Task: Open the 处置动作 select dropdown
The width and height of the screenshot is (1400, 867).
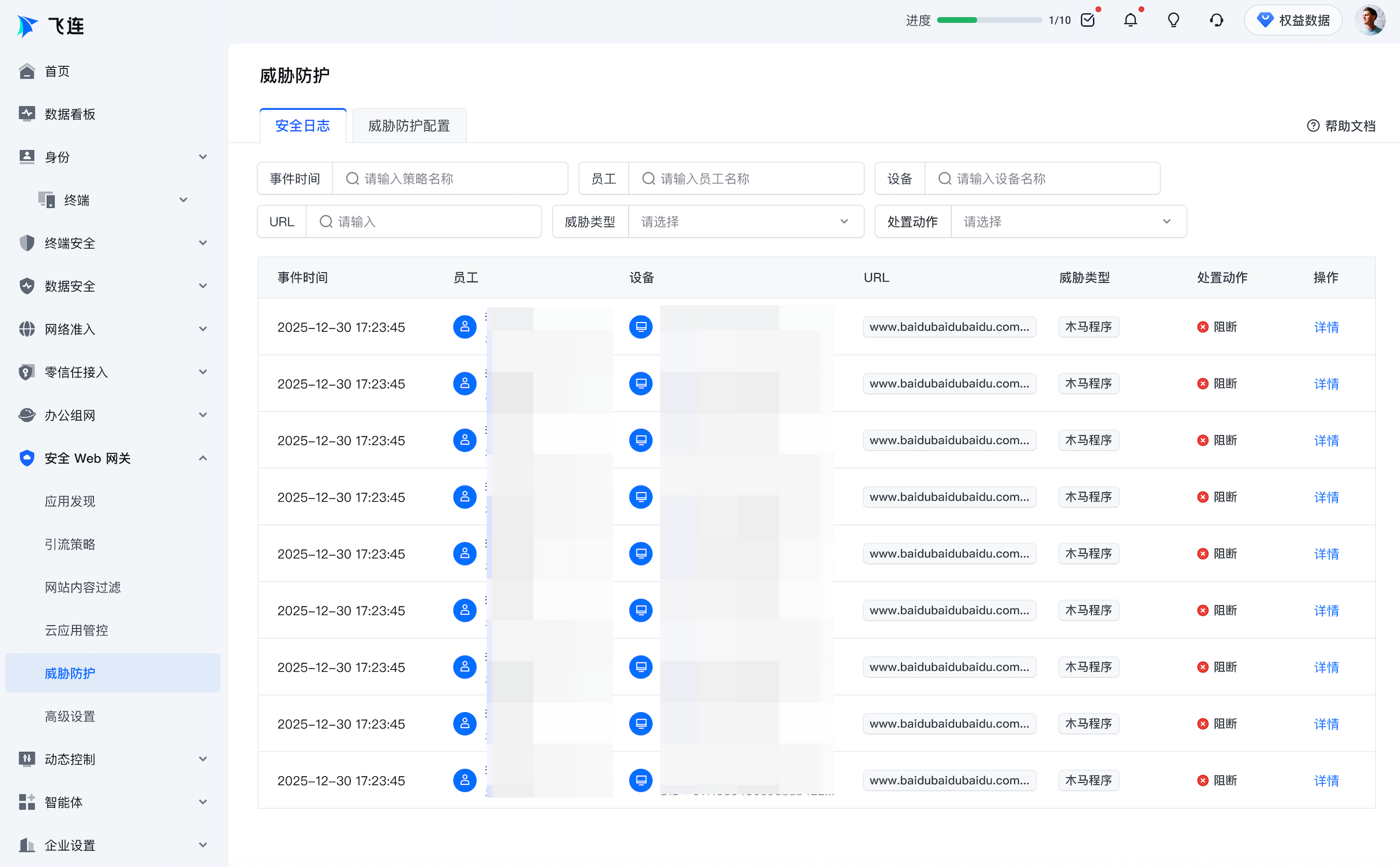Action: coord(1068,222)
